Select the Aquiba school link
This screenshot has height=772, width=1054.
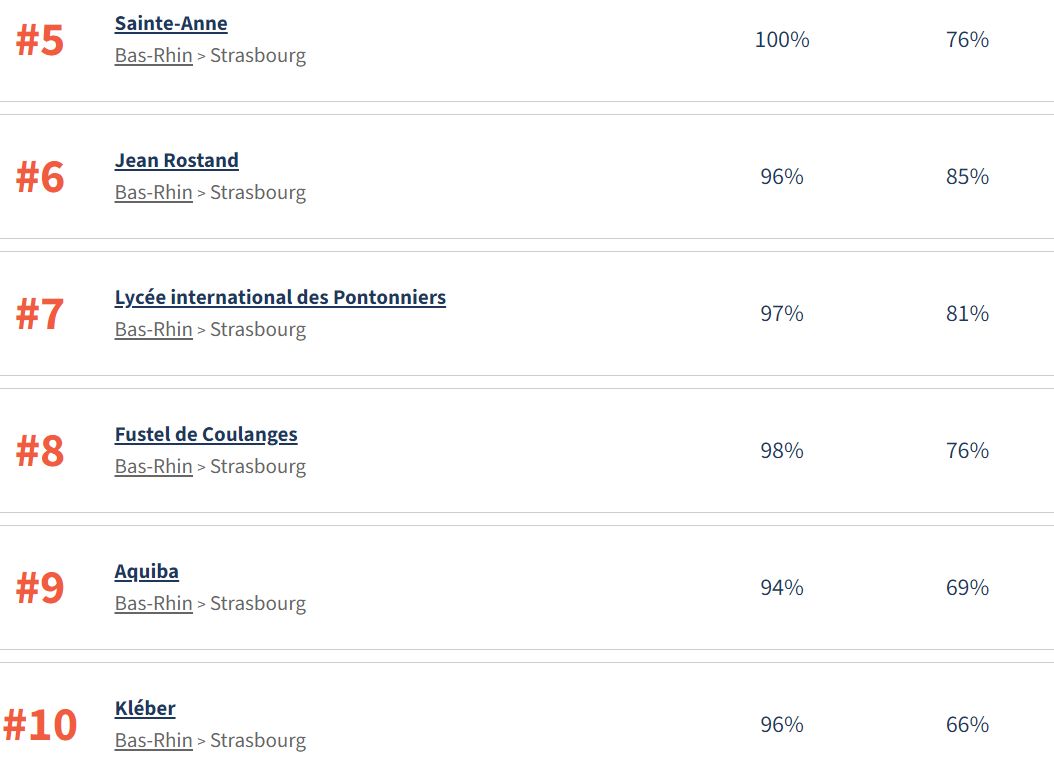point(147,572)
